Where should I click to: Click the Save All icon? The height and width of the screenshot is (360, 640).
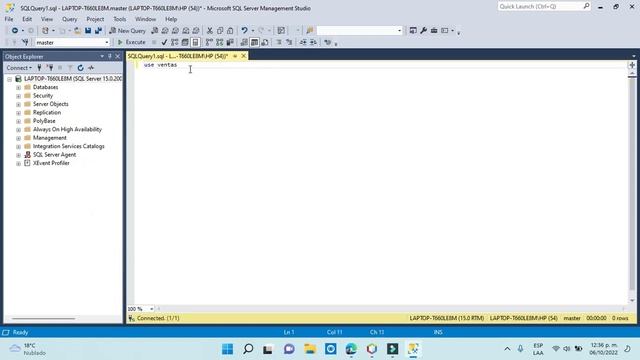[x=98, y=31]
